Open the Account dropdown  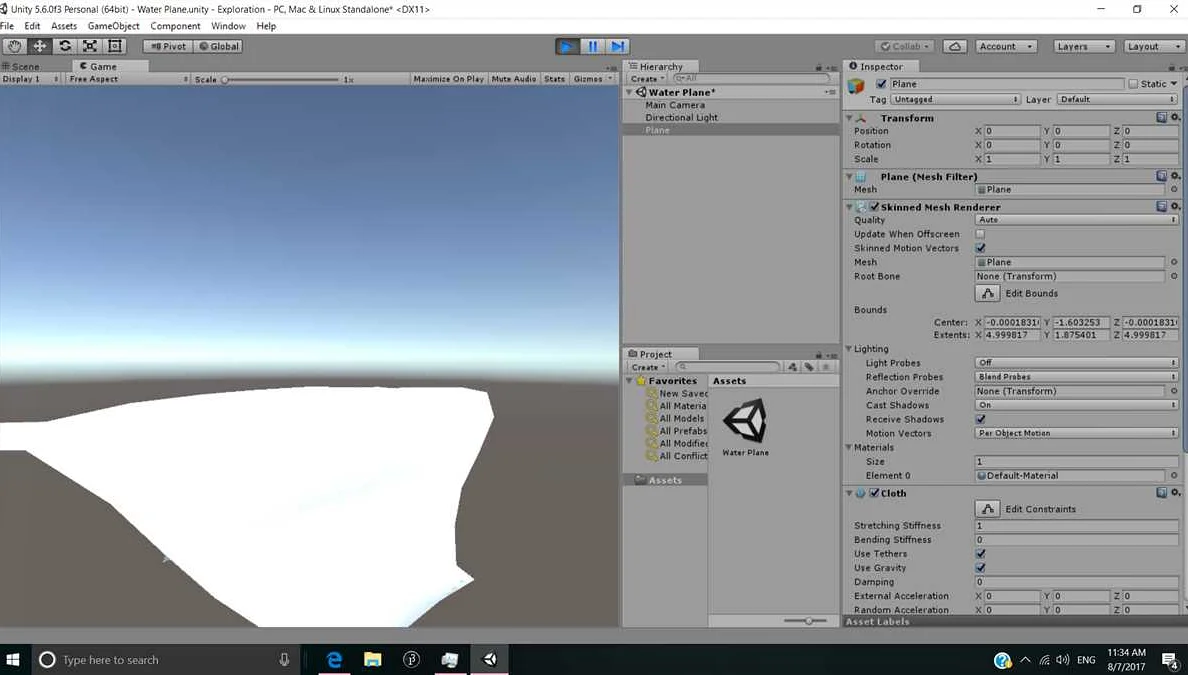point(1005,46)
